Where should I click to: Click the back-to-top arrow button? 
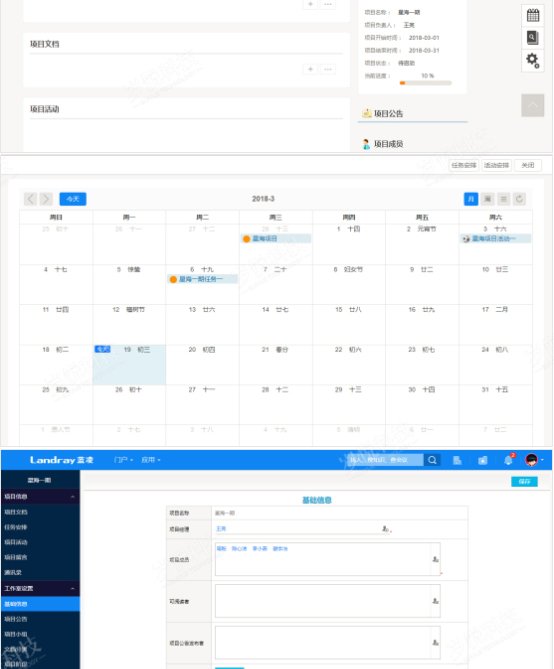tap(532, 105)
